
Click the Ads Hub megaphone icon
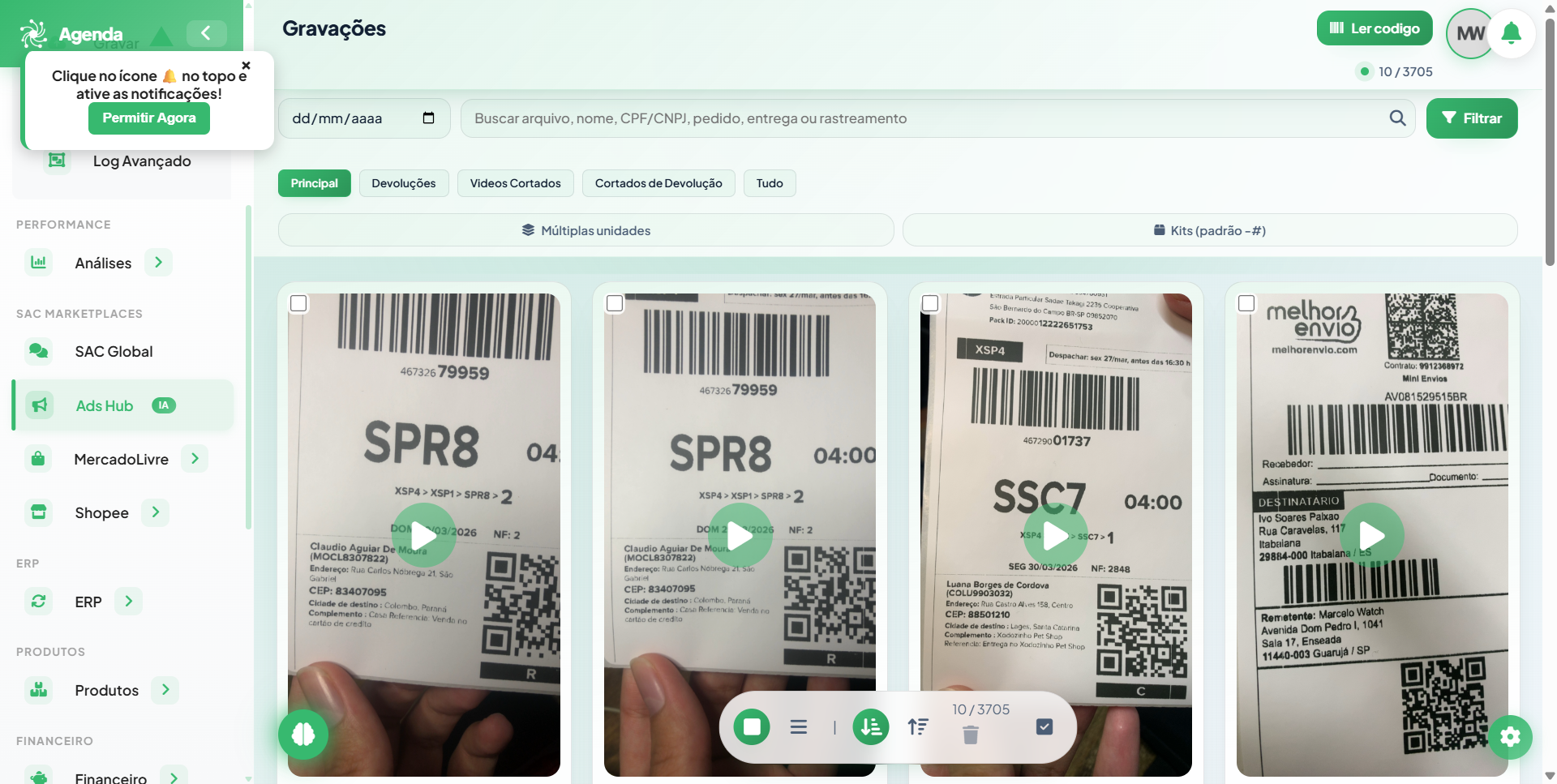pyautogui.click(x=38, y=405)
